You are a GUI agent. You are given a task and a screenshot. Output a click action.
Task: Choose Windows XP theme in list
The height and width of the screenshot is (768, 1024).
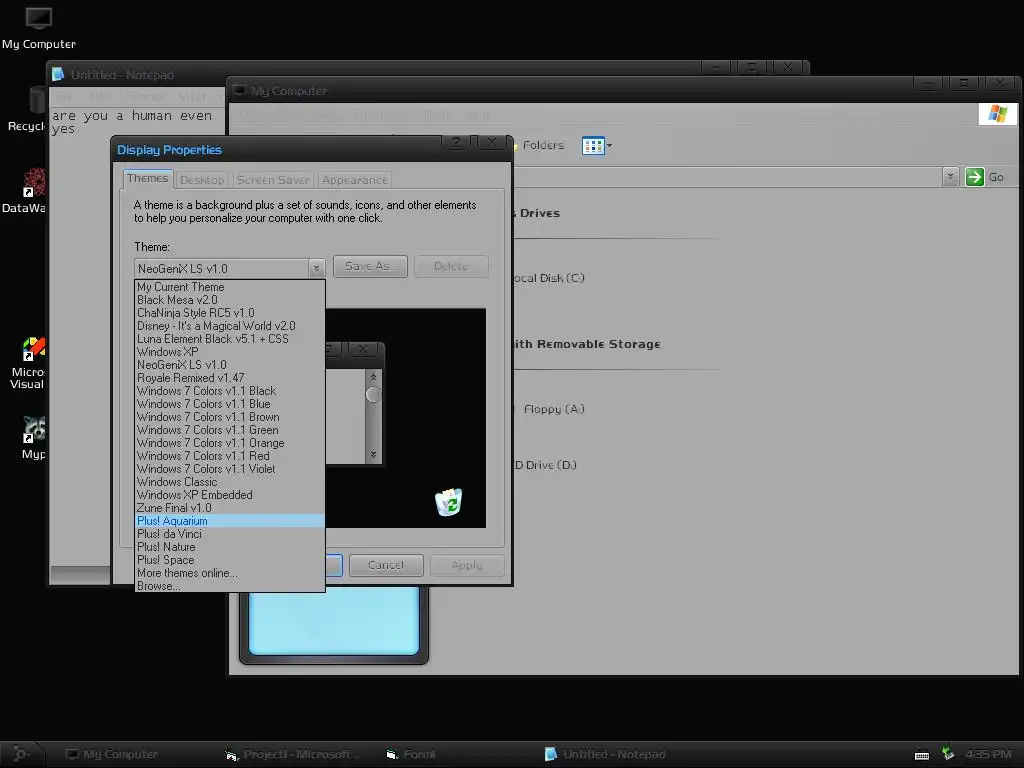pyautogui.click(x=230, y=352)
